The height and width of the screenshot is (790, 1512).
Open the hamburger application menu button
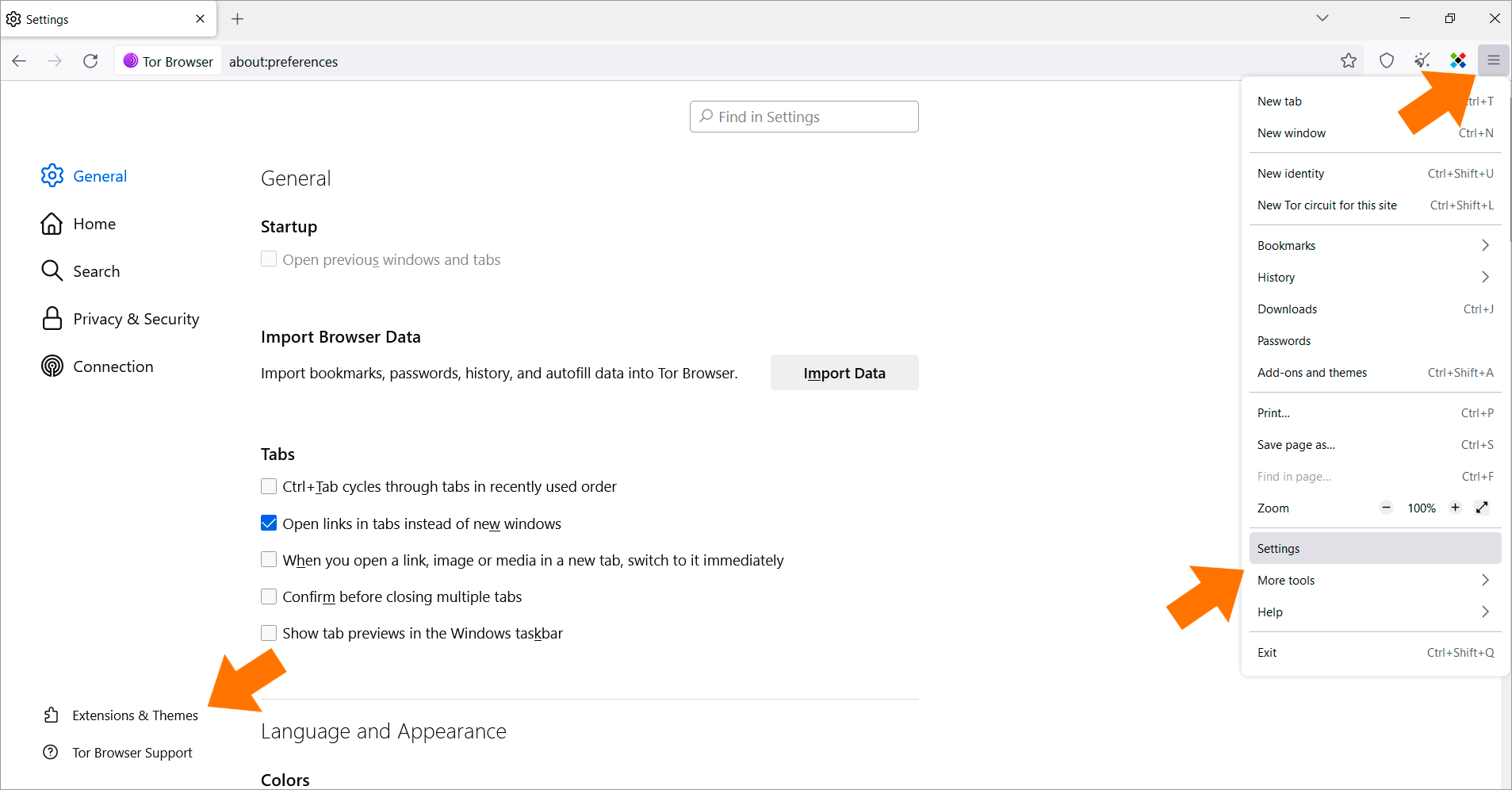click(x=1493, y=60)
